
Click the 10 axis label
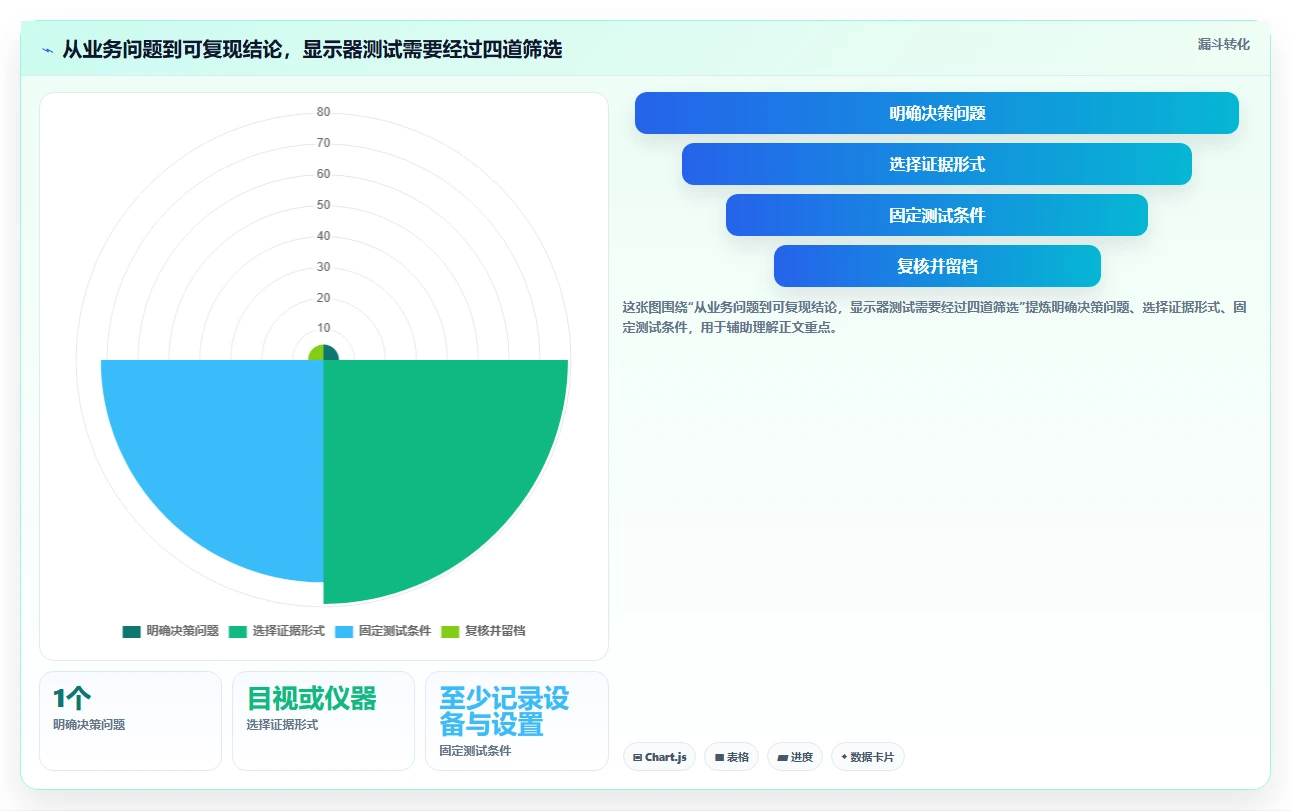click(324, 328)
